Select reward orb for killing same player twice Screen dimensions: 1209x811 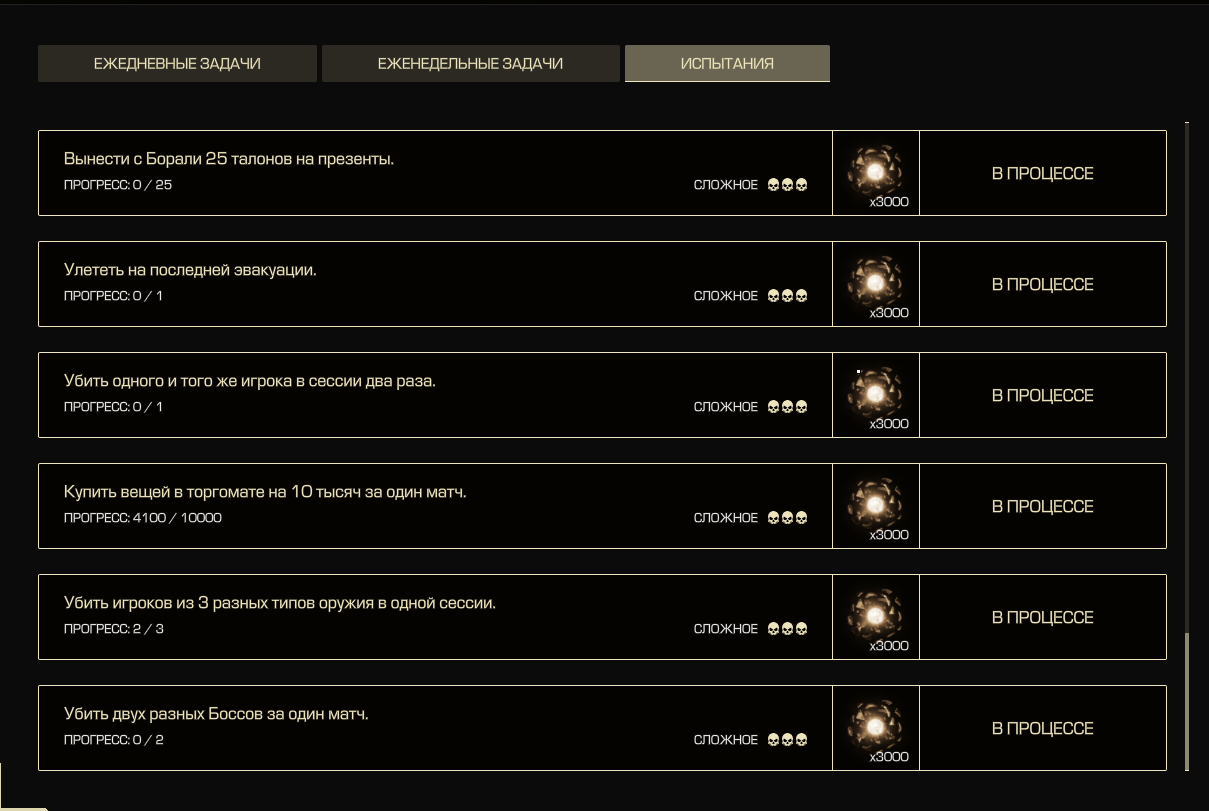[875, 394]
